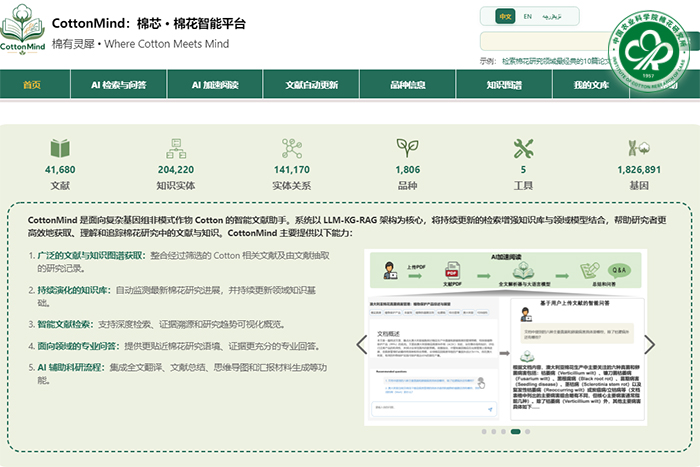Click 持续演化的知识库 heading
The height and width of the screenshot is (467, 700).
coord(74,290)
